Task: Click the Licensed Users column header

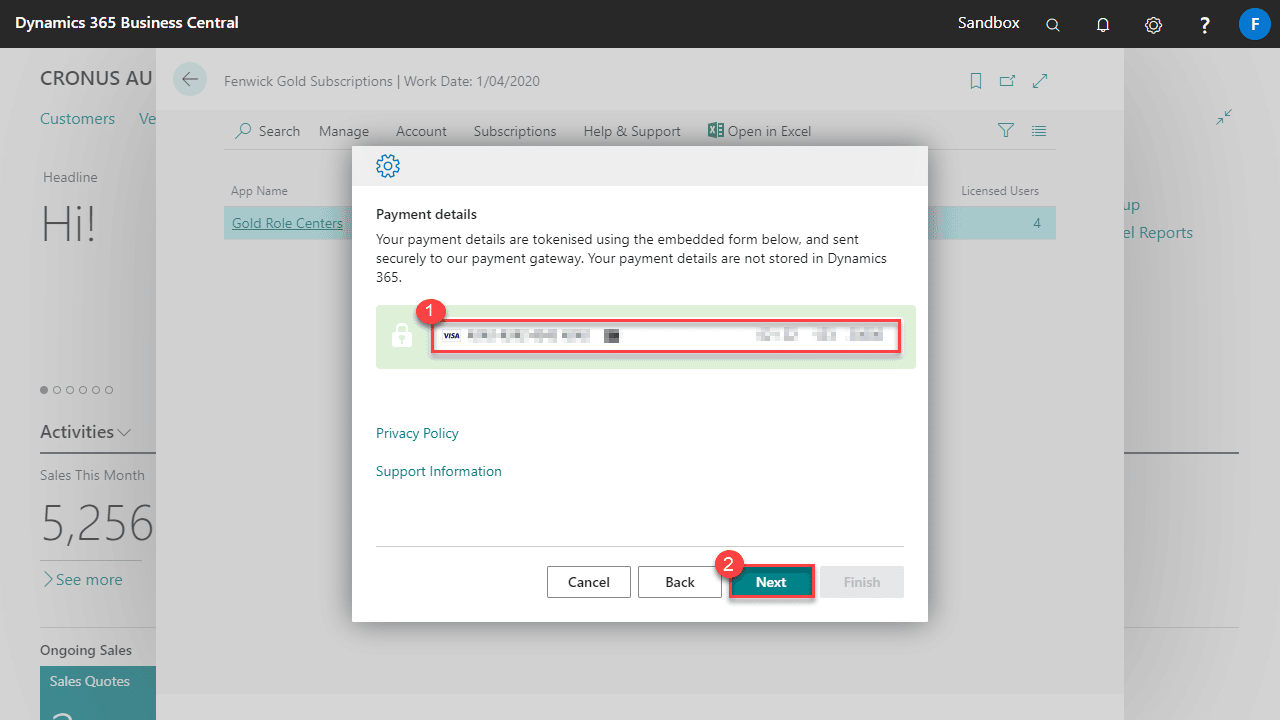Action: tap(1000, 191)
